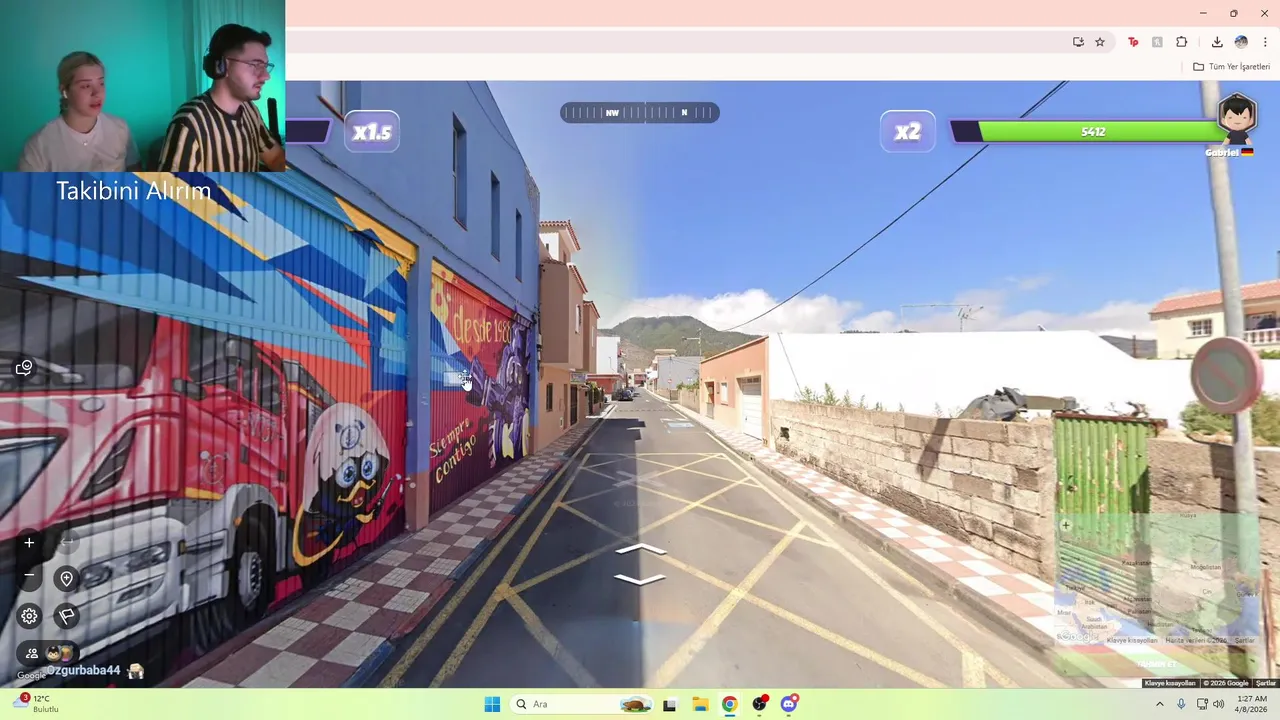This screenshot has width=1280, height=720.
Task: Open the Chrome three-dot menu
Action: (x=1265, y=42)
